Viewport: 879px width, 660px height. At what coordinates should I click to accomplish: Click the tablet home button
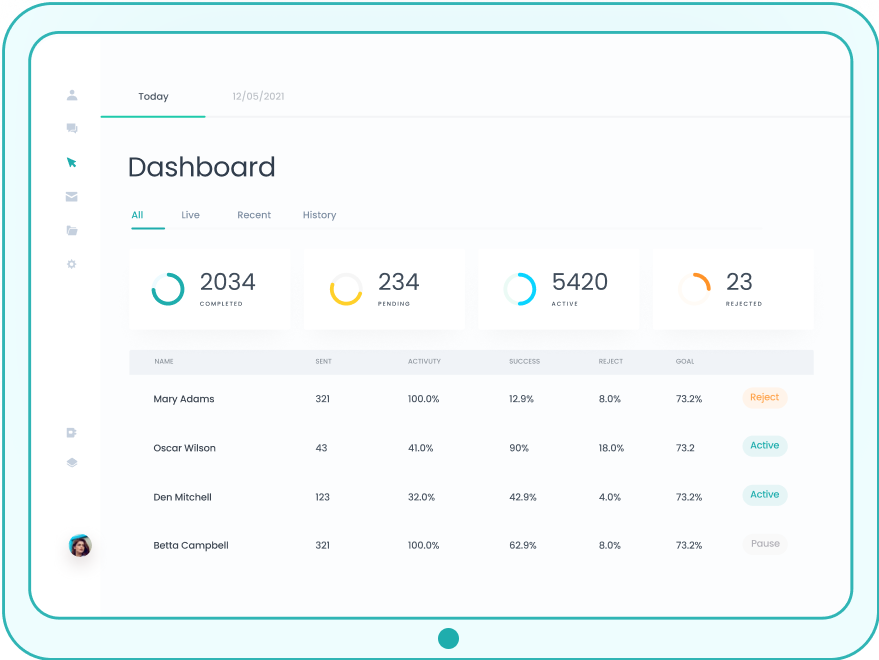point(448,638)
